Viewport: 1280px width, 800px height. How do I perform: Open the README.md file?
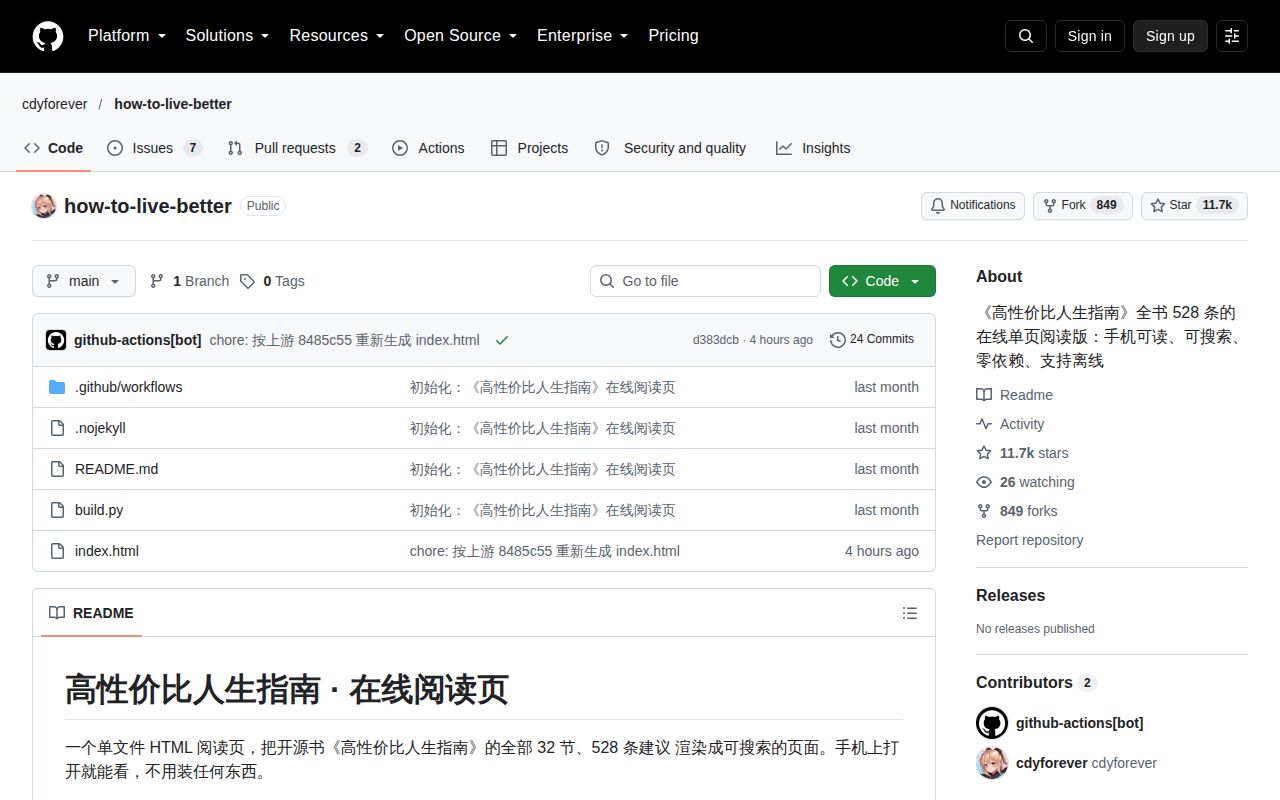116,469
